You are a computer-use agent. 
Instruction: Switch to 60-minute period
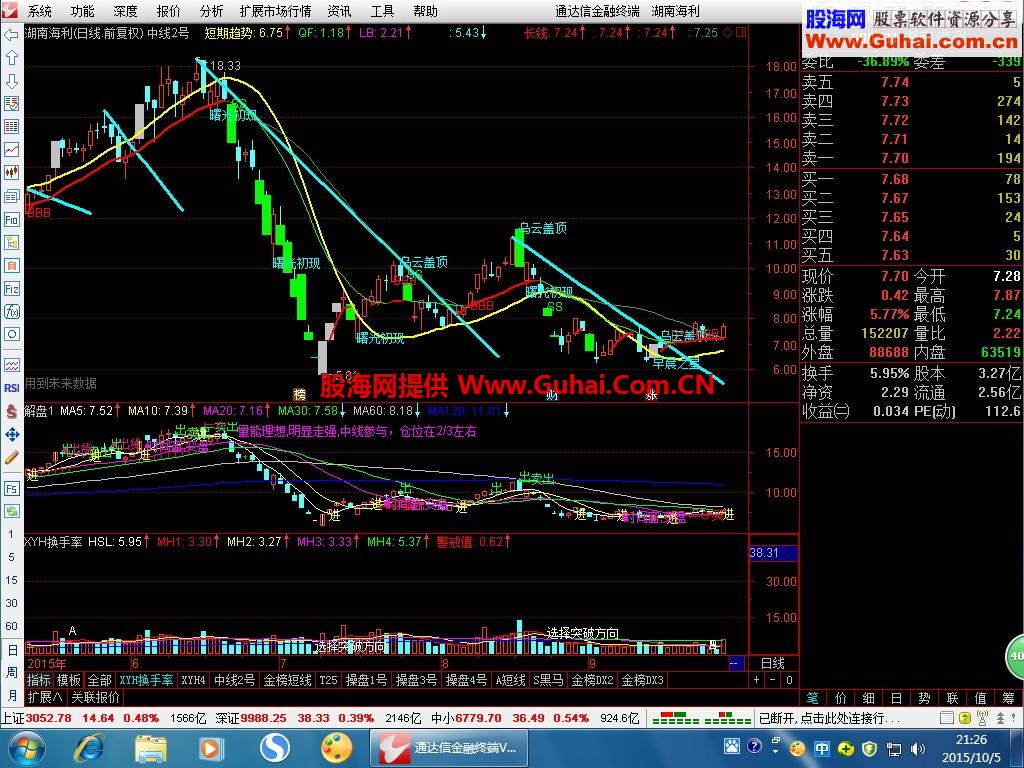coord(11,626)
